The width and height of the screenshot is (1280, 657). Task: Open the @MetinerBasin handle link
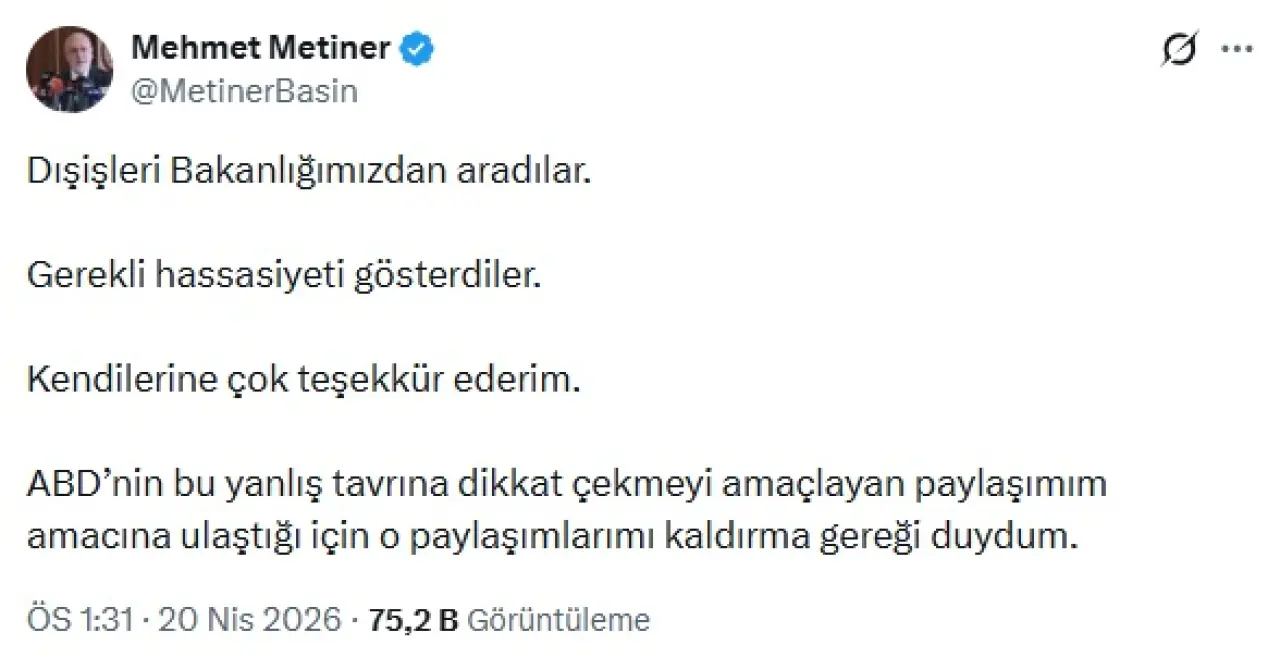click(x=244, y=91)
